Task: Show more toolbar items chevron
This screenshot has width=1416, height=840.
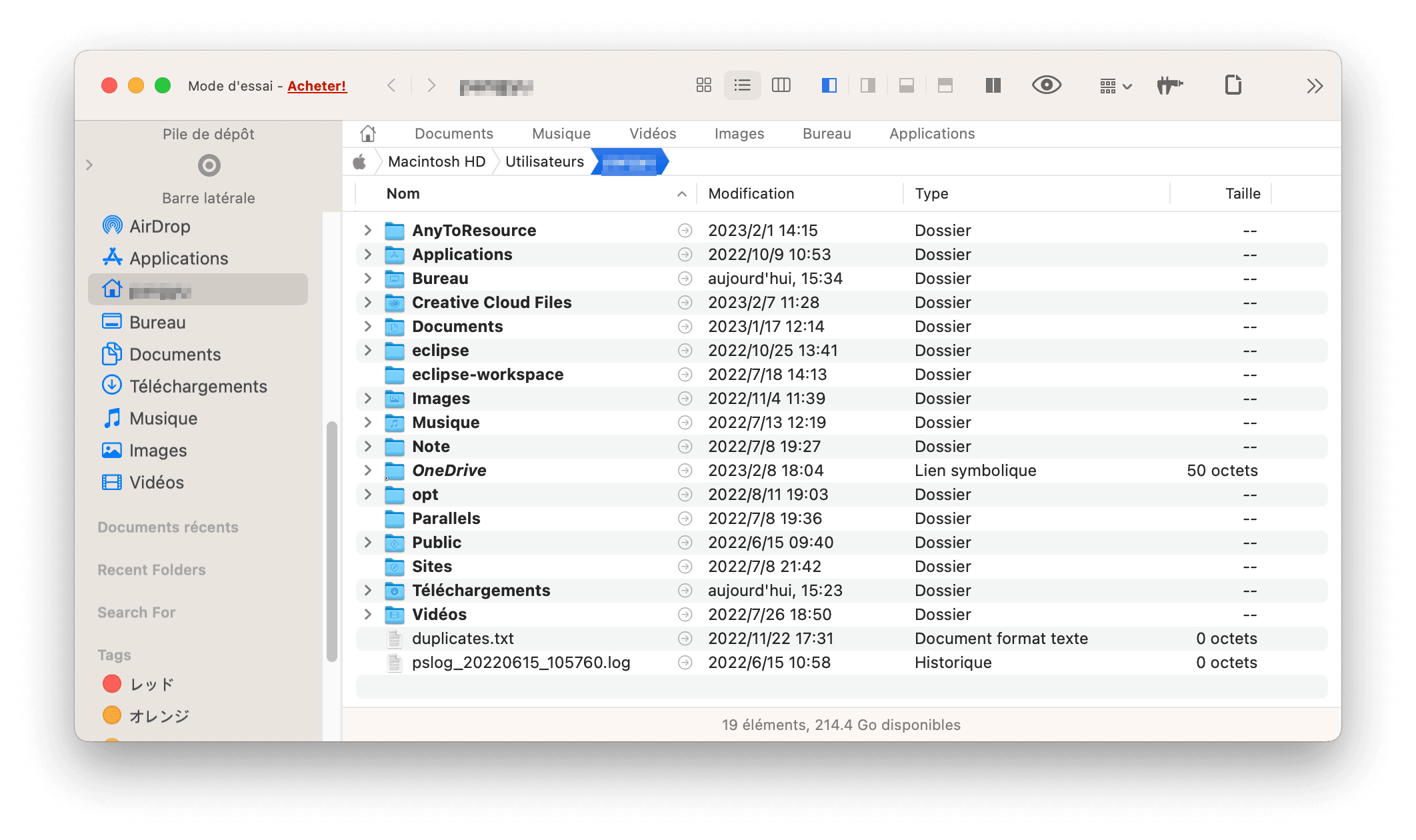Action: click(x=1314, y=86)
